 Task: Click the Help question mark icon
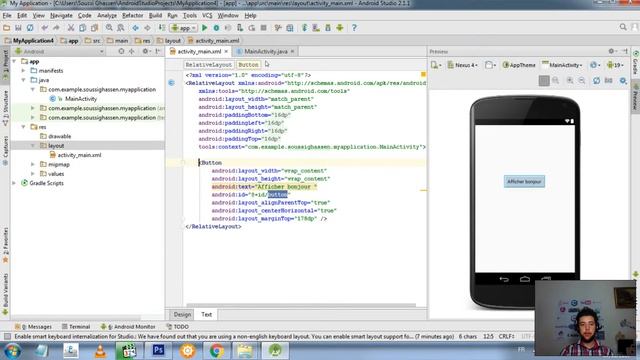click(x=354, y=28)
